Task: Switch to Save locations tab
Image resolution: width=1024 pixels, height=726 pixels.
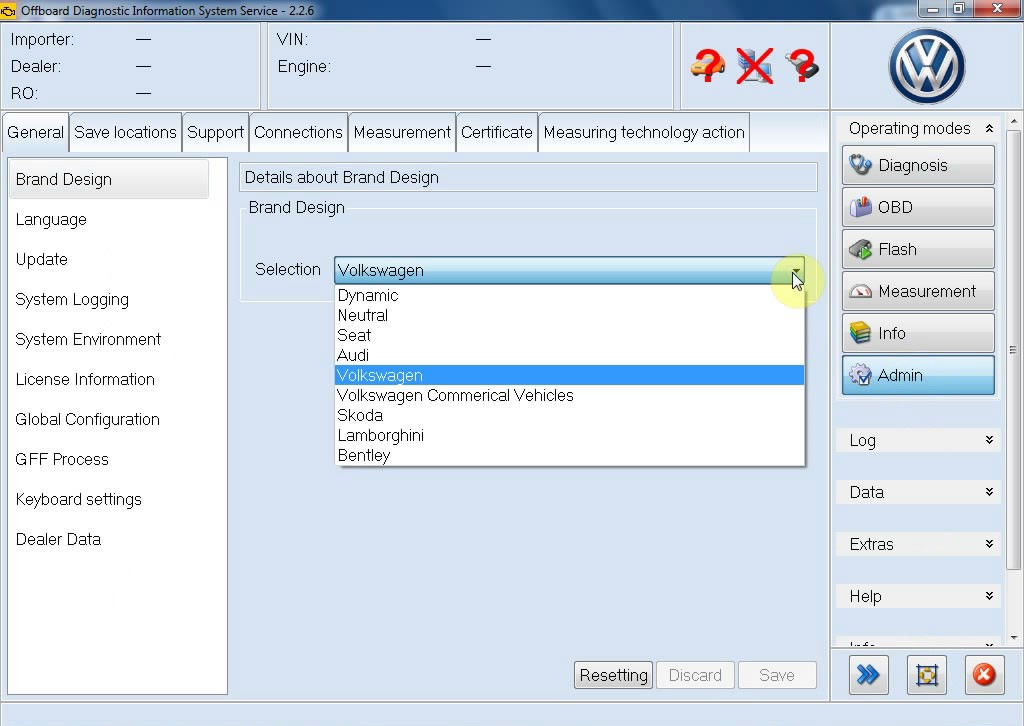Action: (x=125, y=133)
